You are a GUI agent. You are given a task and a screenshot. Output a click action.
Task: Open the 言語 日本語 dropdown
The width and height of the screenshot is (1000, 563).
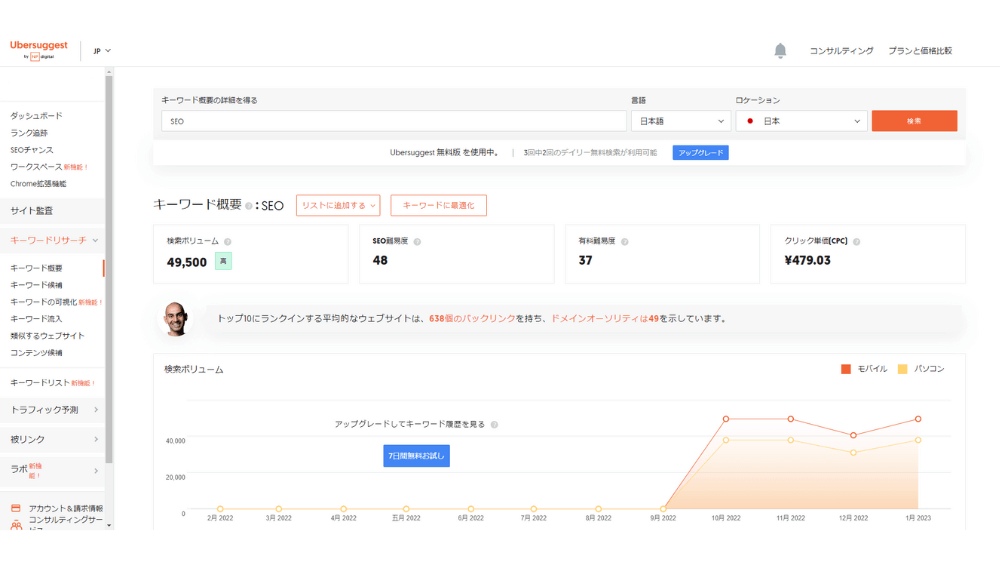pyautogui.click(x=680, y=121)
